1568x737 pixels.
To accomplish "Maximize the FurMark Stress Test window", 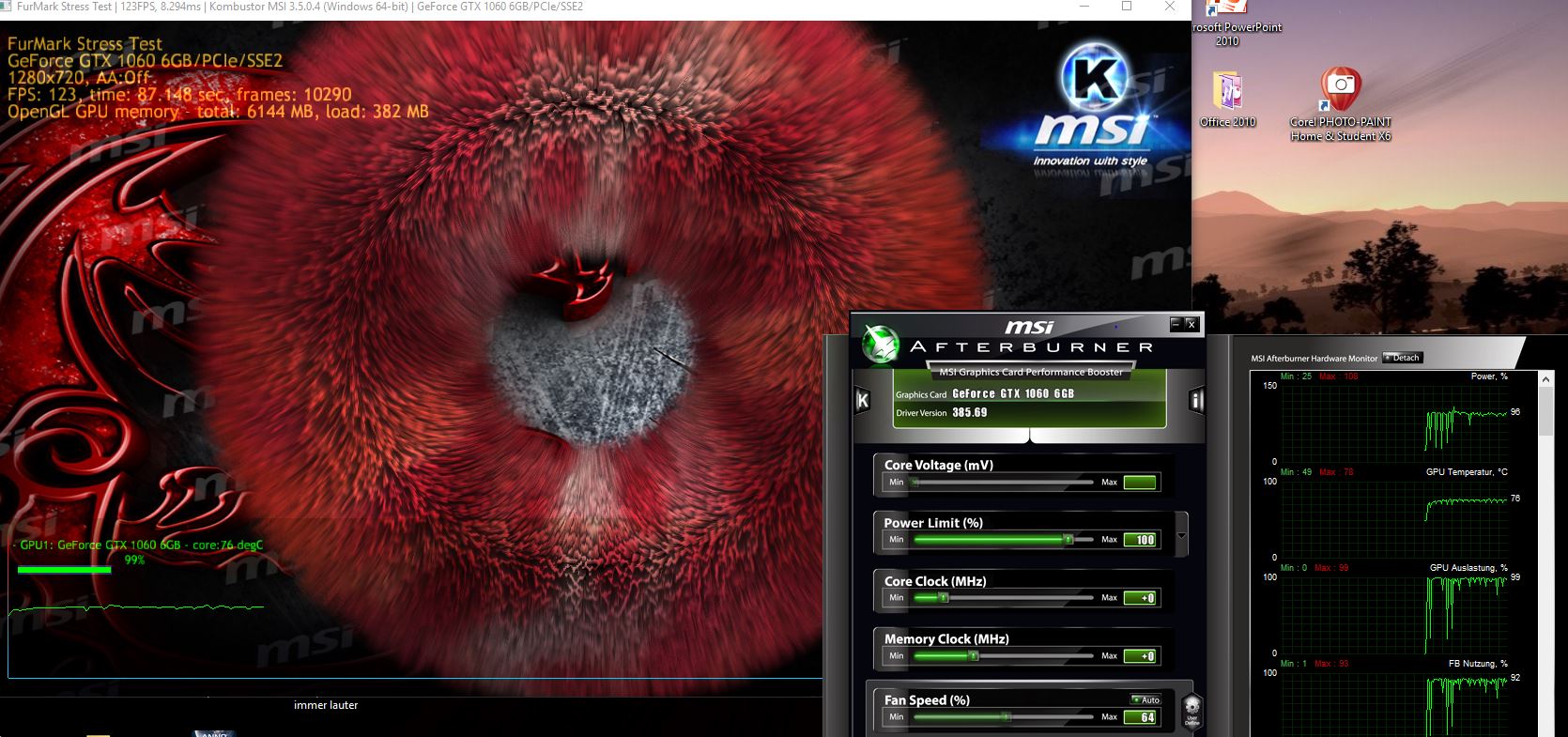I will click(x=1127, y=7).
